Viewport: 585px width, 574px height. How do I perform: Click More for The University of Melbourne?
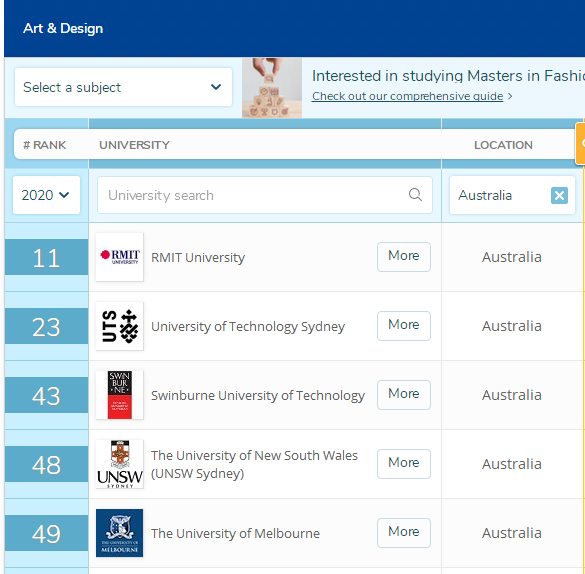404,533
